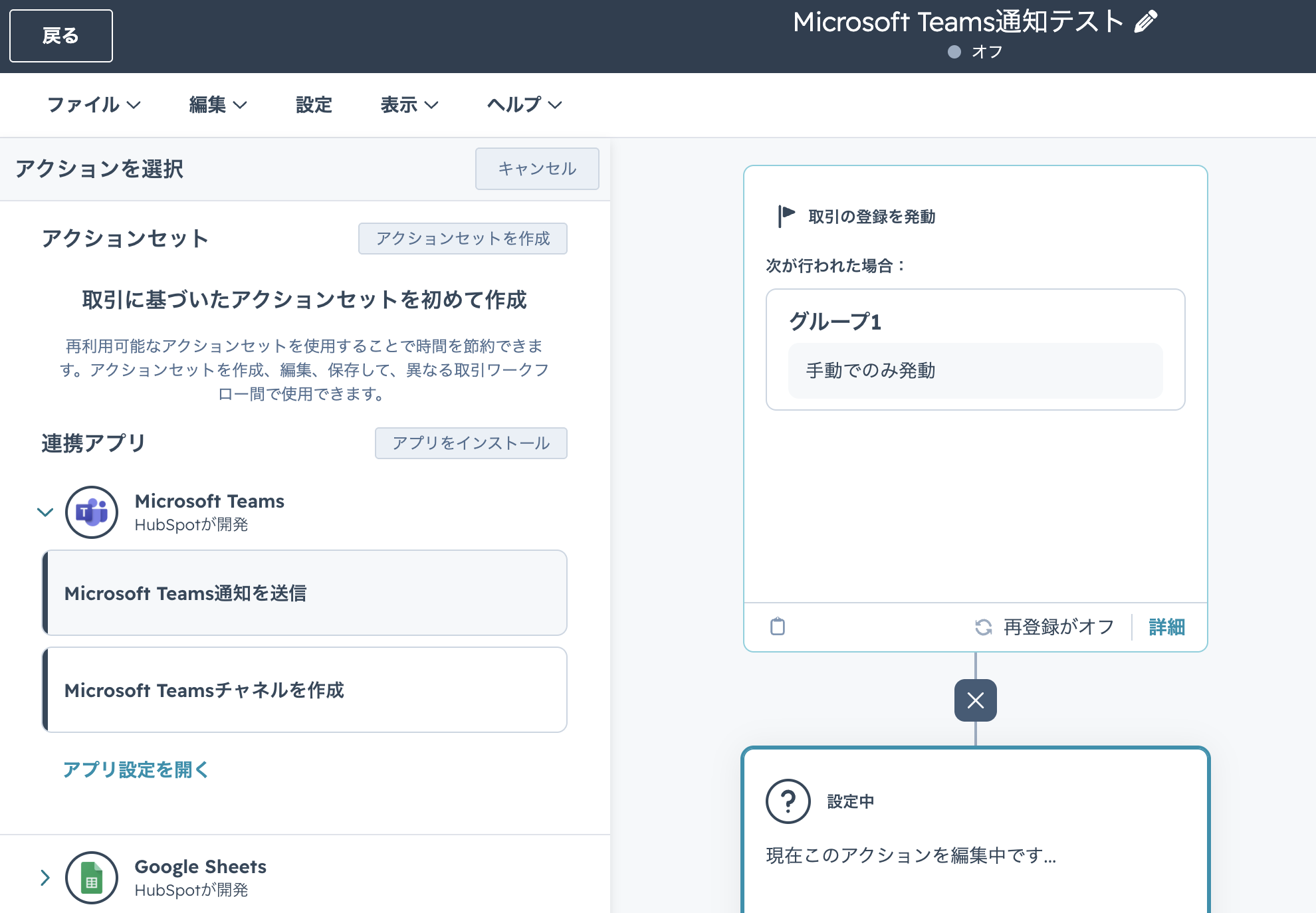Viewport: 1316px width, 913px height.
Task: Click the キャンセル button
Action: (x=537, y=169)
